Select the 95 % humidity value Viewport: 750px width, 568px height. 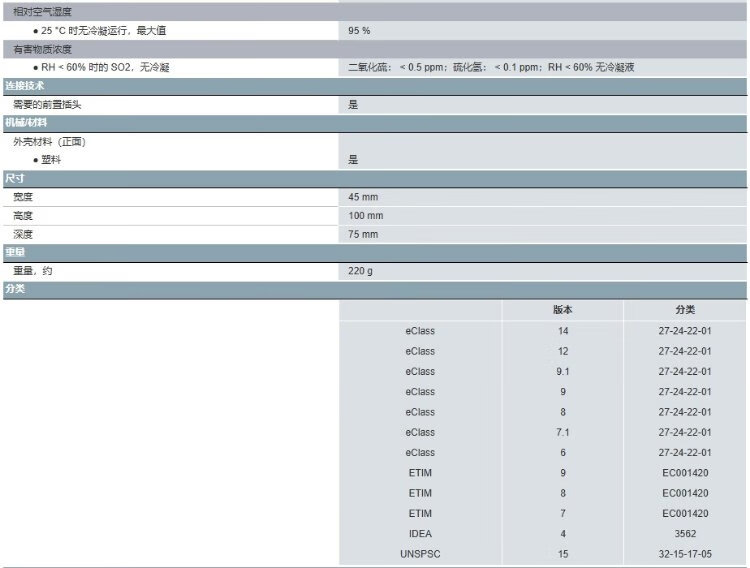tap(359, 31)
